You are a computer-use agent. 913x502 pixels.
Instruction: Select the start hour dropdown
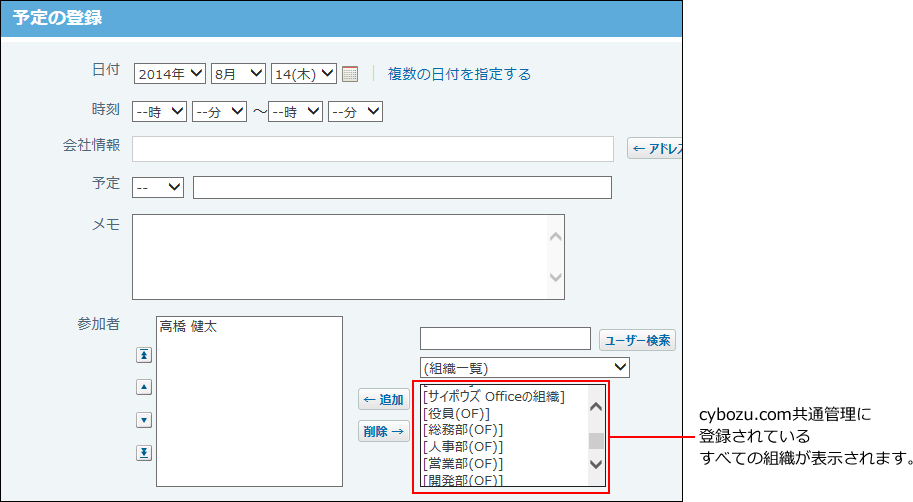point(160,112)
